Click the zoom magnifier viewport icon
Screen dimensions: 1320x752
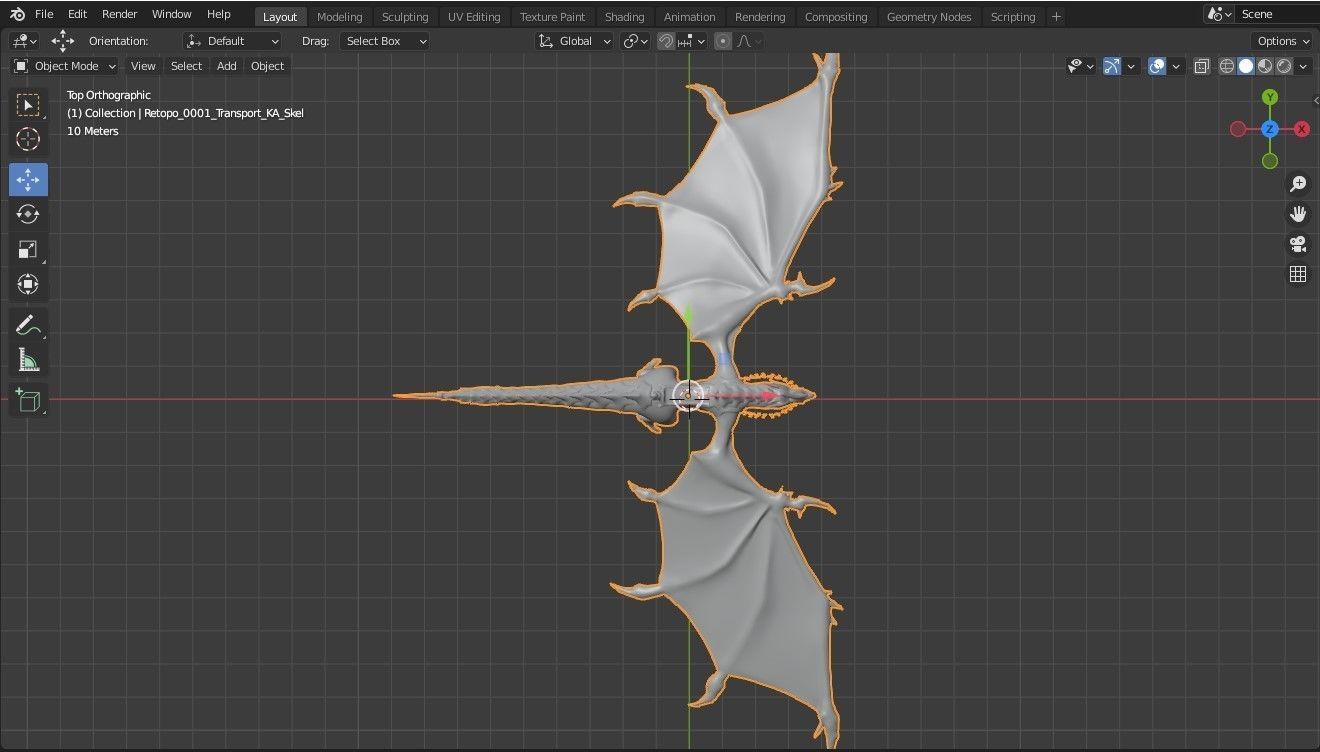[1298, 184]
